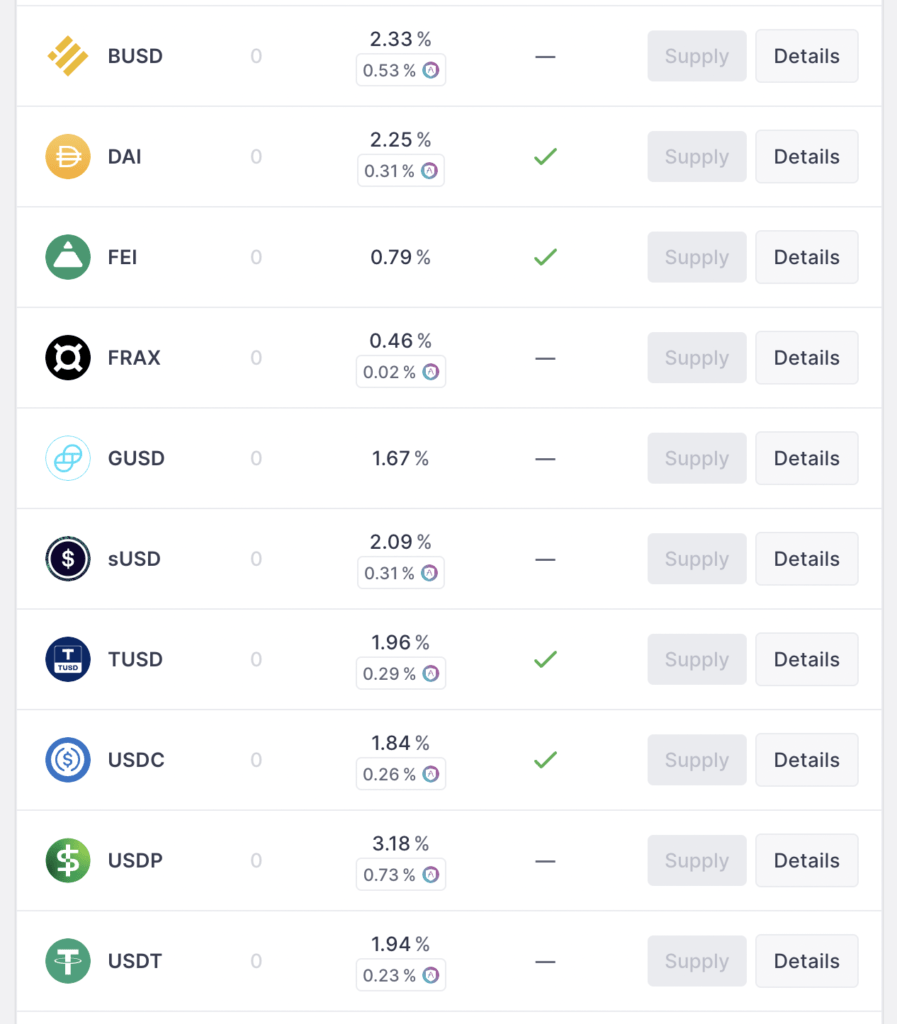View Details for the GUSD asset
Screen dimensions: 897x1024
[806, 458]
